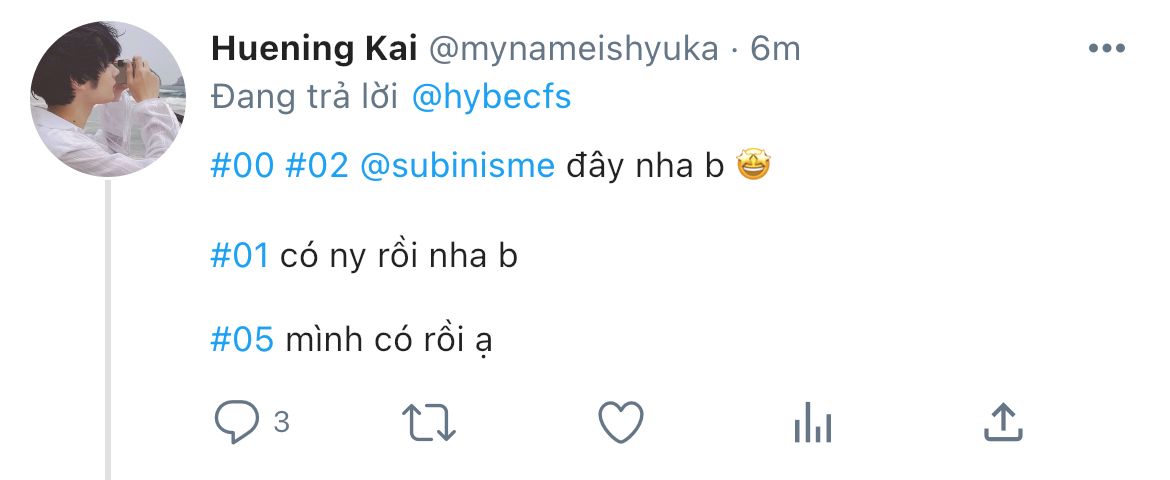This screenshot has height=480, width=1170.
Task: View tweet analytics bar chart icon
Action: point(812,425)
